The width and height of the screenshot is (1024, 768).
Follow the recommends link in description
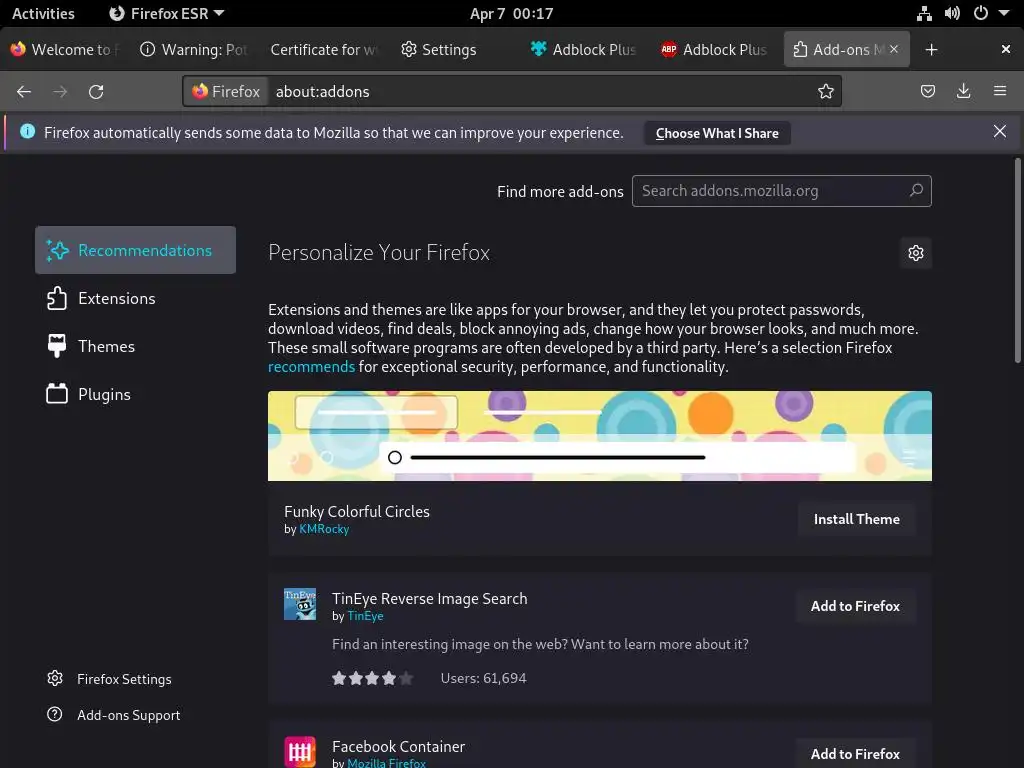click(x=312, y=366)
